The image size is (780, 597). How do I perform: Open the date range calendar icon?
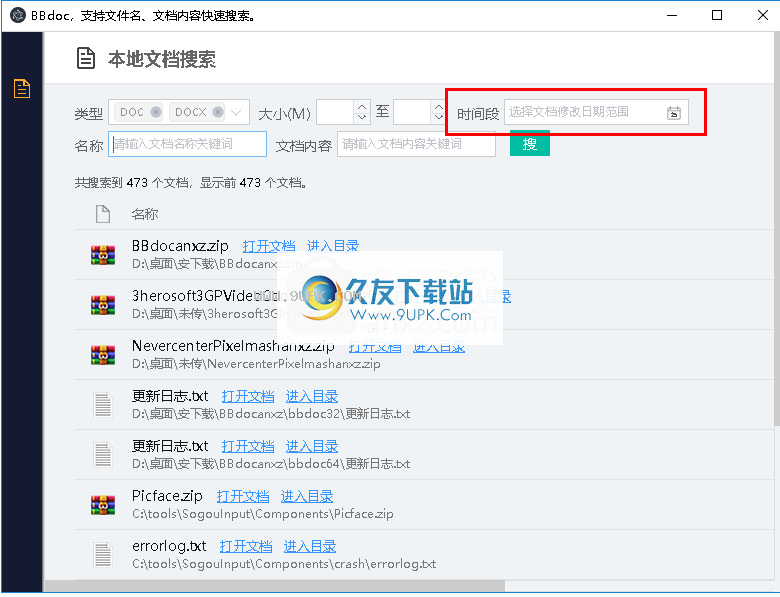674,113
